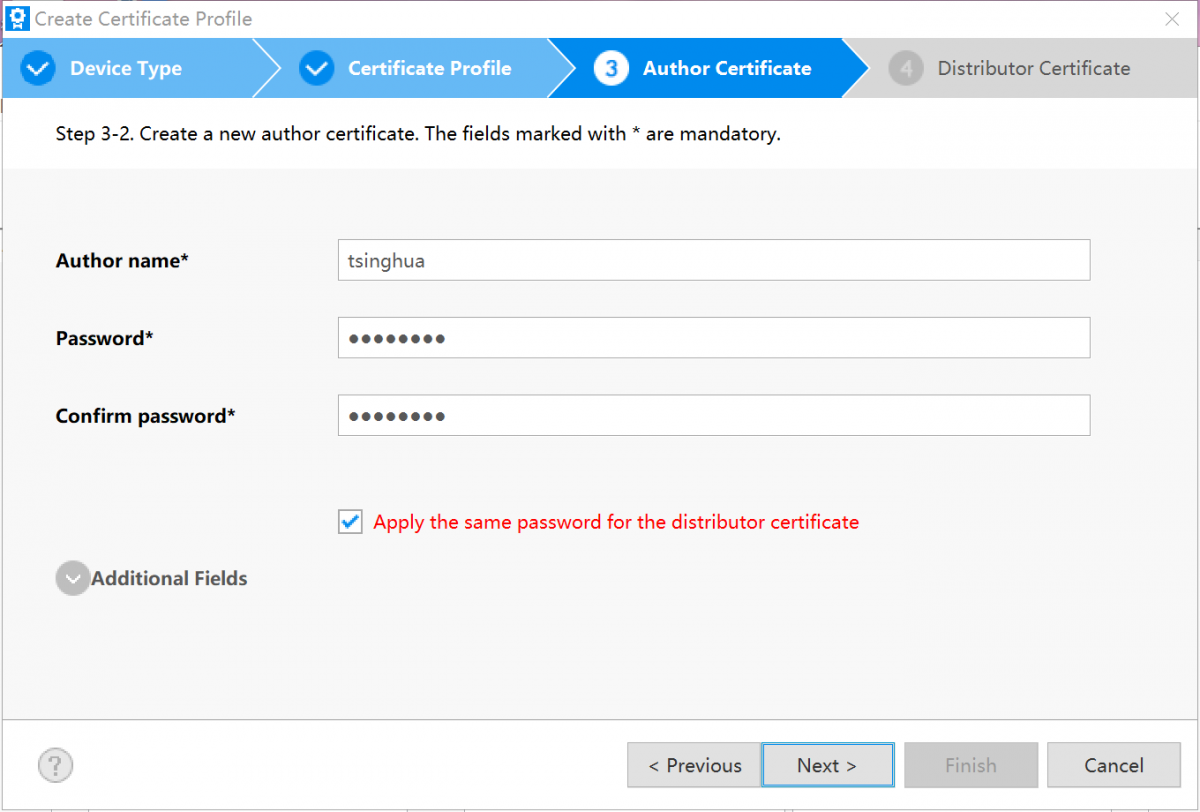1200x812 pixels.
Task: Go to the Device Type step tab
Action: 125,68
